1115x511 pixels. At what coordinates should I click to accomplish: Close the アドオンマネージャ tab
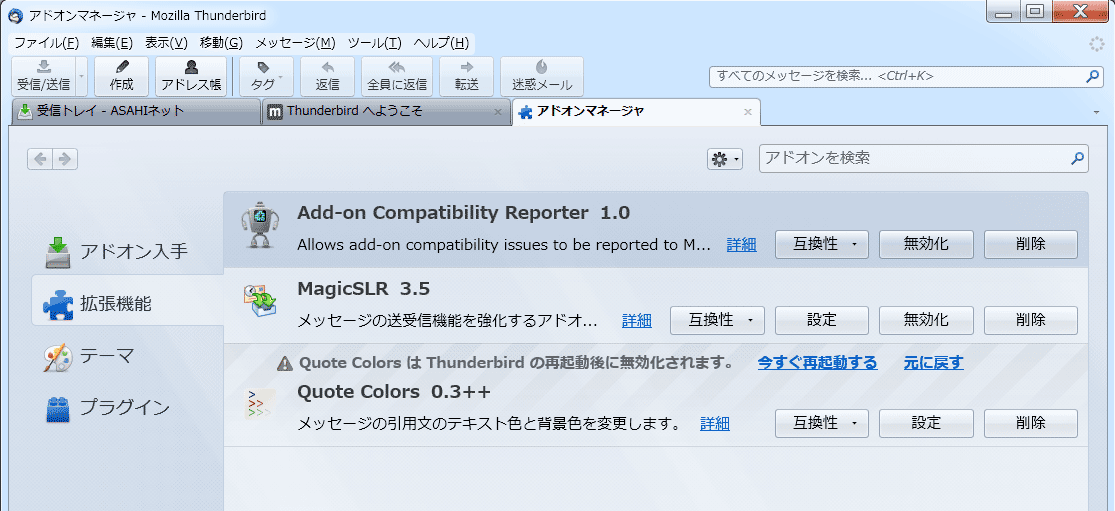click(x=747, y=112)
